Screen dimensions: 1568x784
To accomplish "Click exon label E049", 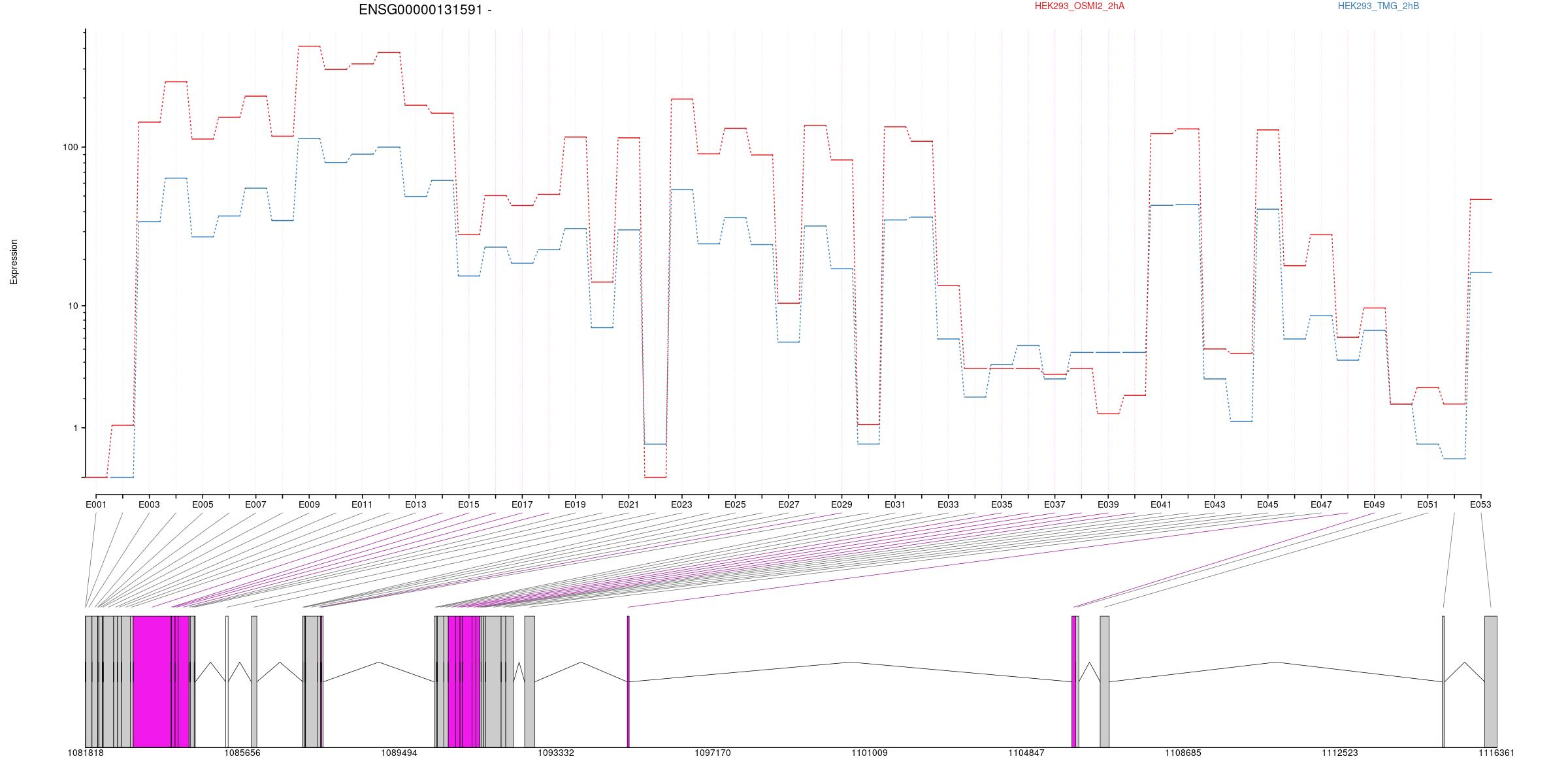I will click(1374, 504).
